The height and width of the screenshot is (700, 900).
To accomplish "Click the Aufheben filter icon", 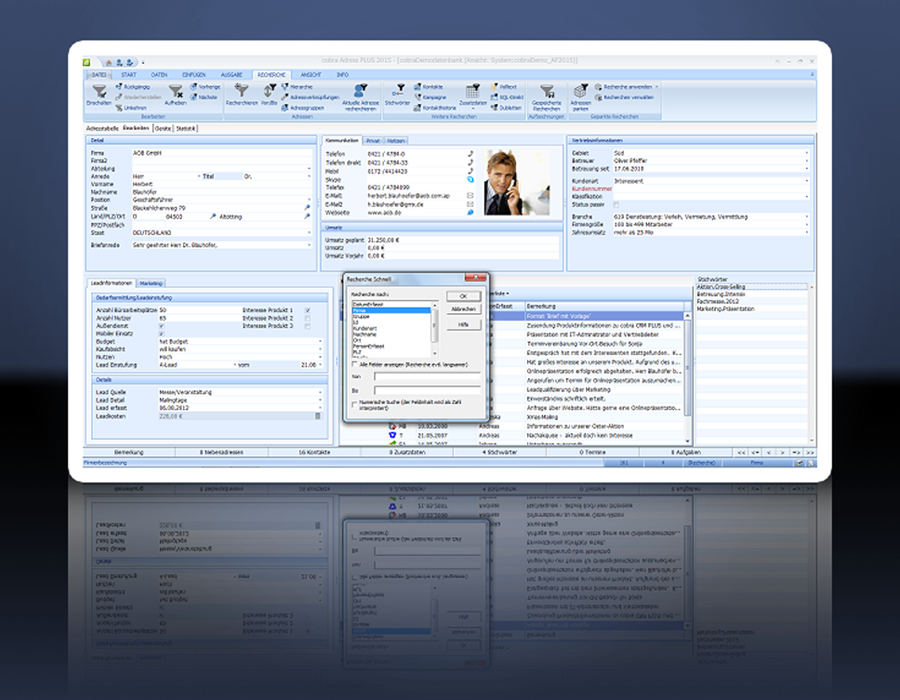I will coord(175,91).
